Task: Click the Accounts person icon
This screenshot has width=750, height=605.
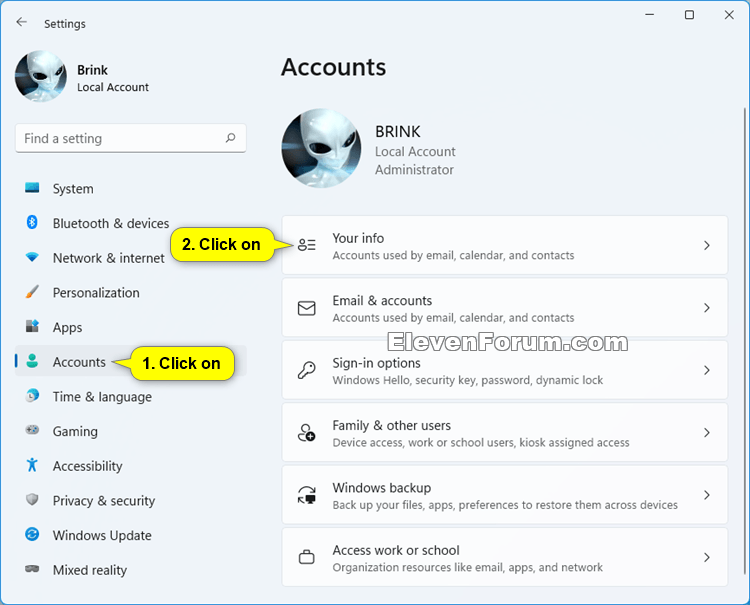Action: pyautogui.click(x=32, y=361)
